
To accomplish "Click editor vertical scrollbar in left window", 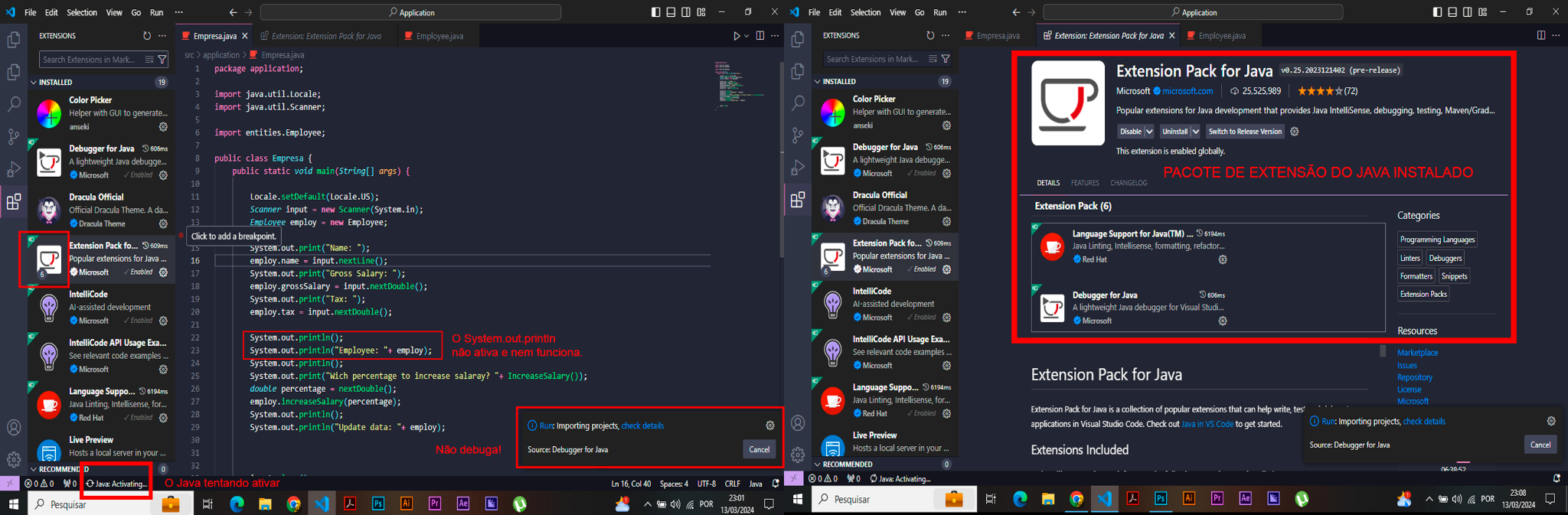I will click(x=781, y=161).
